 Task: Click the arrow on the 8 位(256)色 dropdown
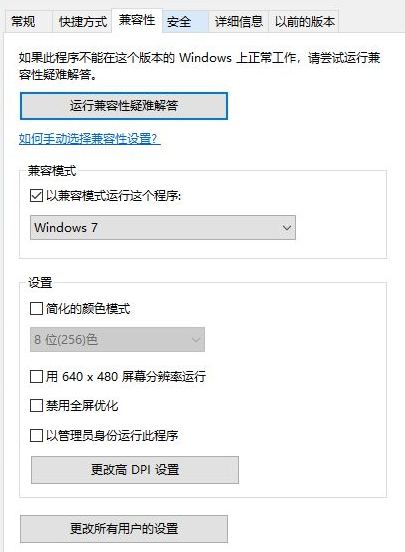(196, 339)
